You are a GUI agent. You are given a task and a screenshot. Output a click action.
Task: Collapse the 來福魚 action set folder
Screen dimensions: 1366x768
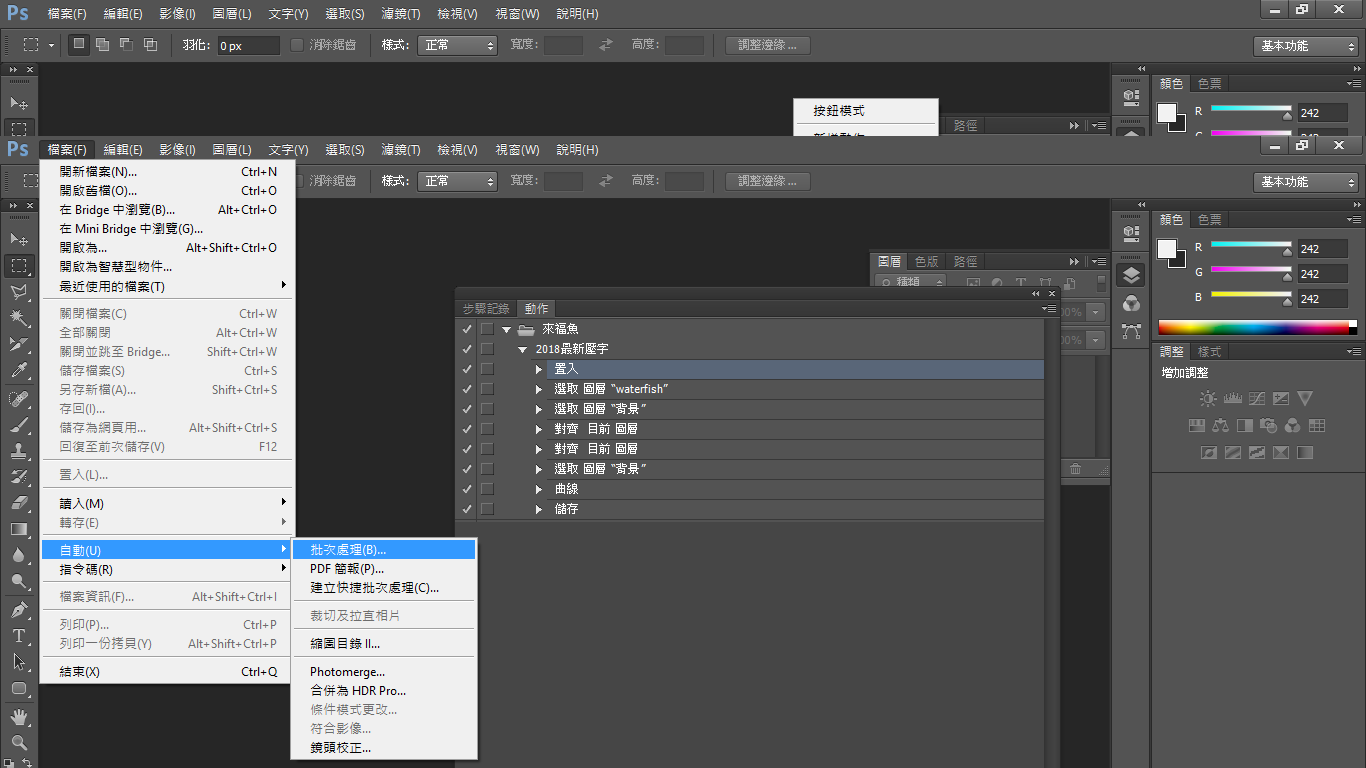coord(507,329)
